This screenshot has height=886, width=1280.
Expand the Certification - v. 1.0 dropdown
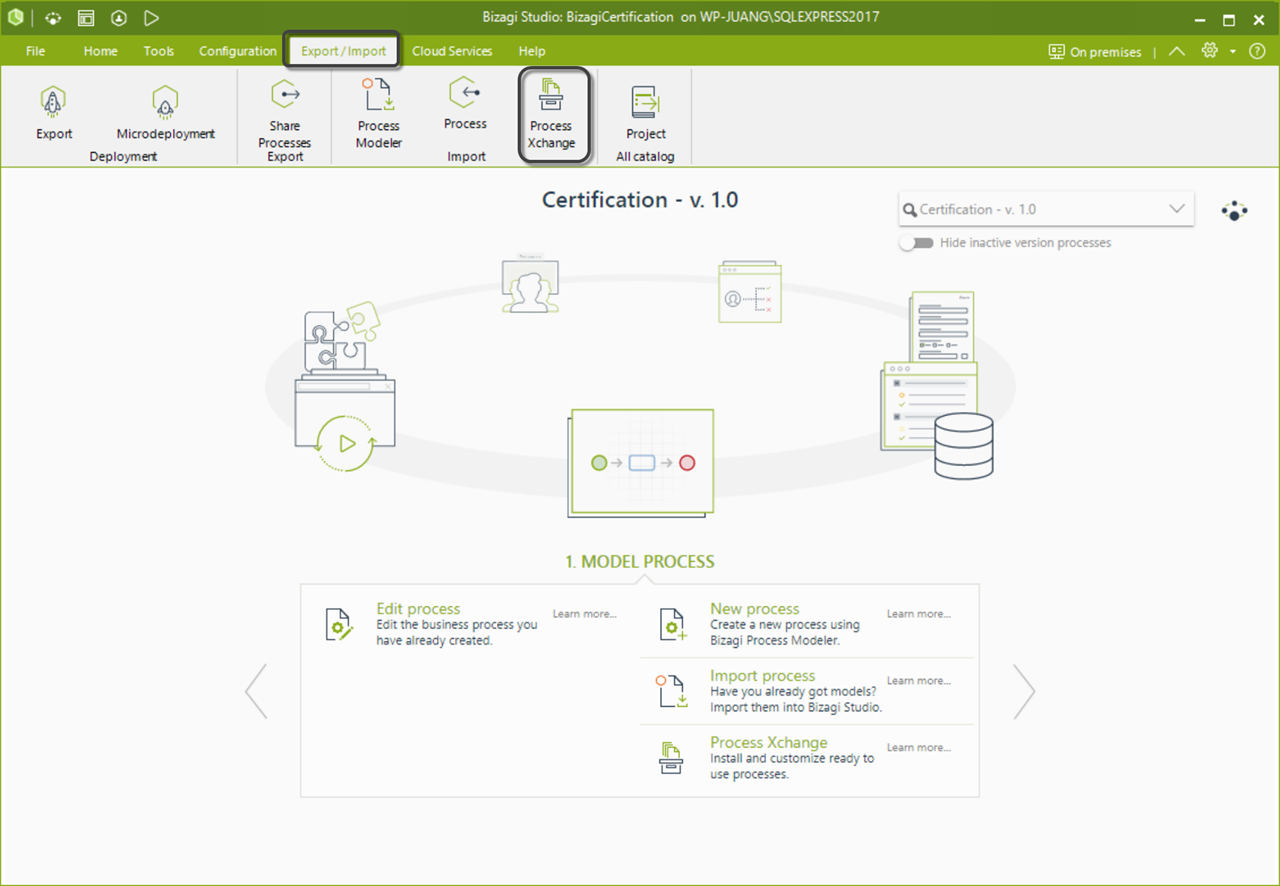tap(1176, 209)
